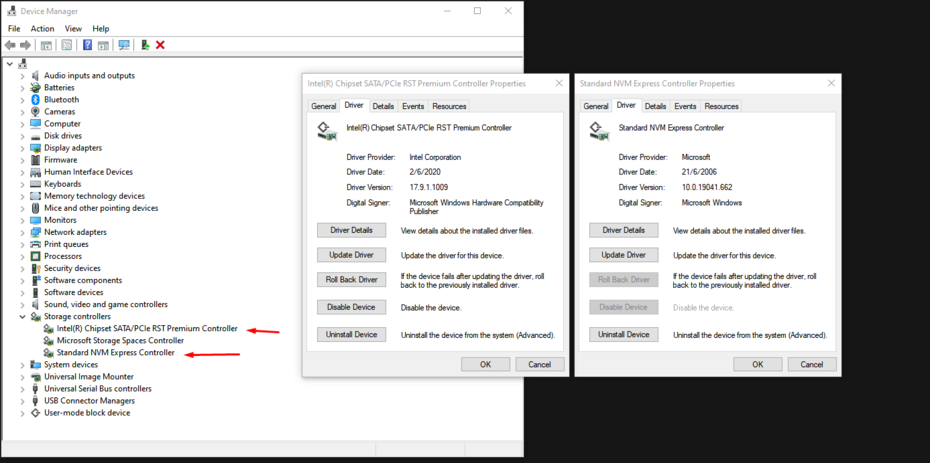Click the Batteries category icon
This screenshot has width=930, height=463.
[x=35, y=88]
